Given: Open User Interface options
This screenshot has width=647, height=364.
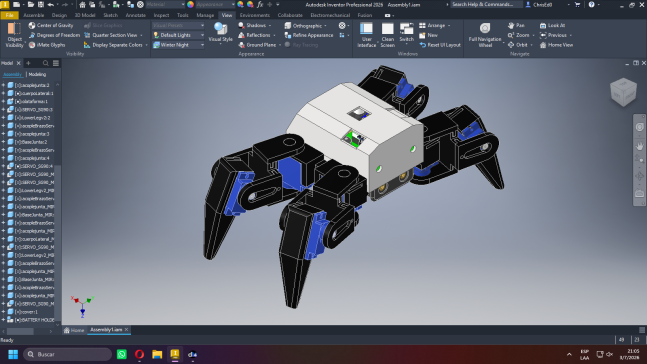Looking at the screenshot, I should pyautogui.click(x=366, y=35).
